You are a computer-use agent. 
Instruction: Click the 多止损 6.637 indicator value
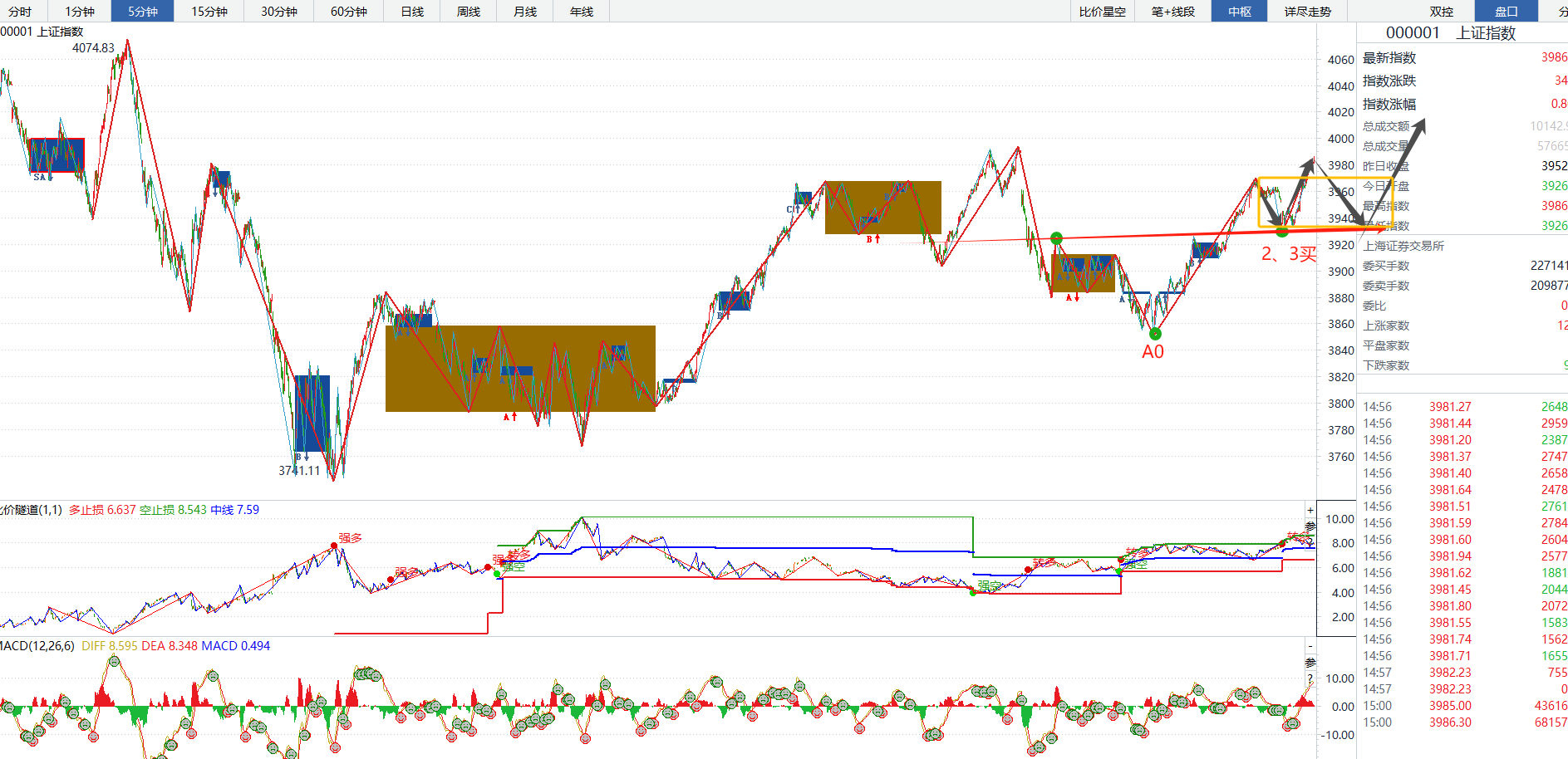(x=102, y=510)
